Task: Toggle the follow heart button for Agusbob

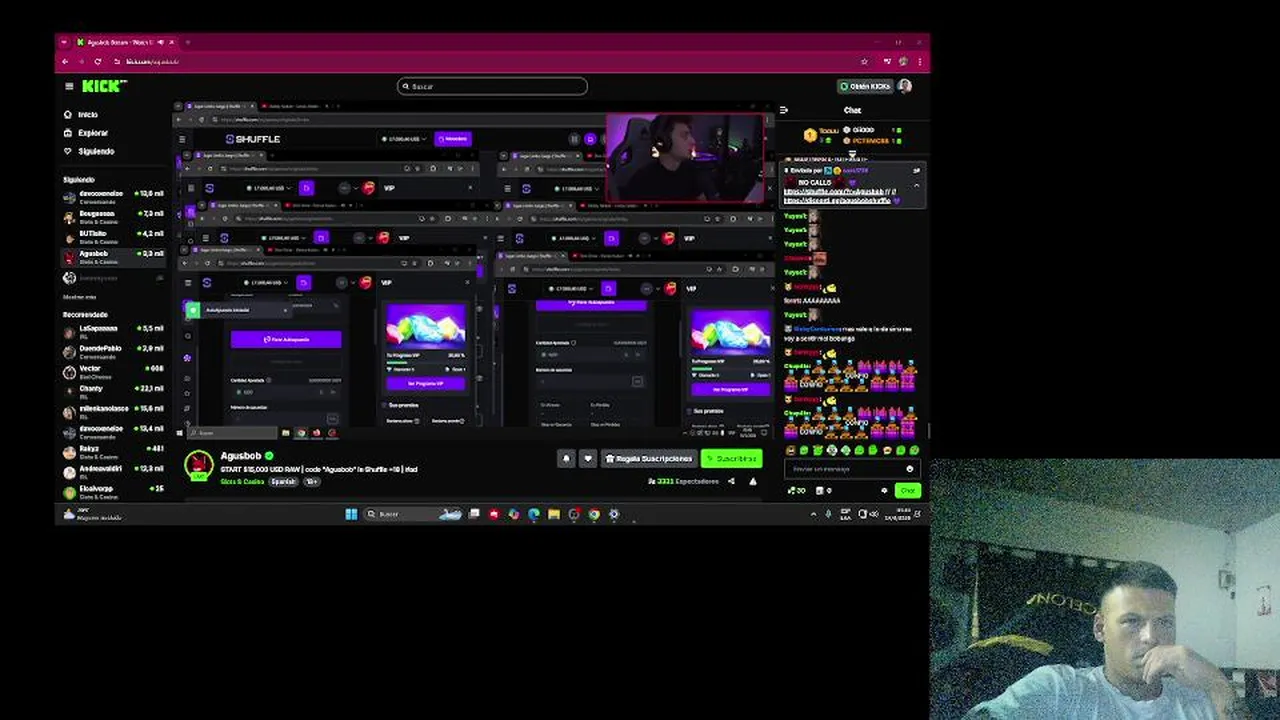Action: [587, 459]
